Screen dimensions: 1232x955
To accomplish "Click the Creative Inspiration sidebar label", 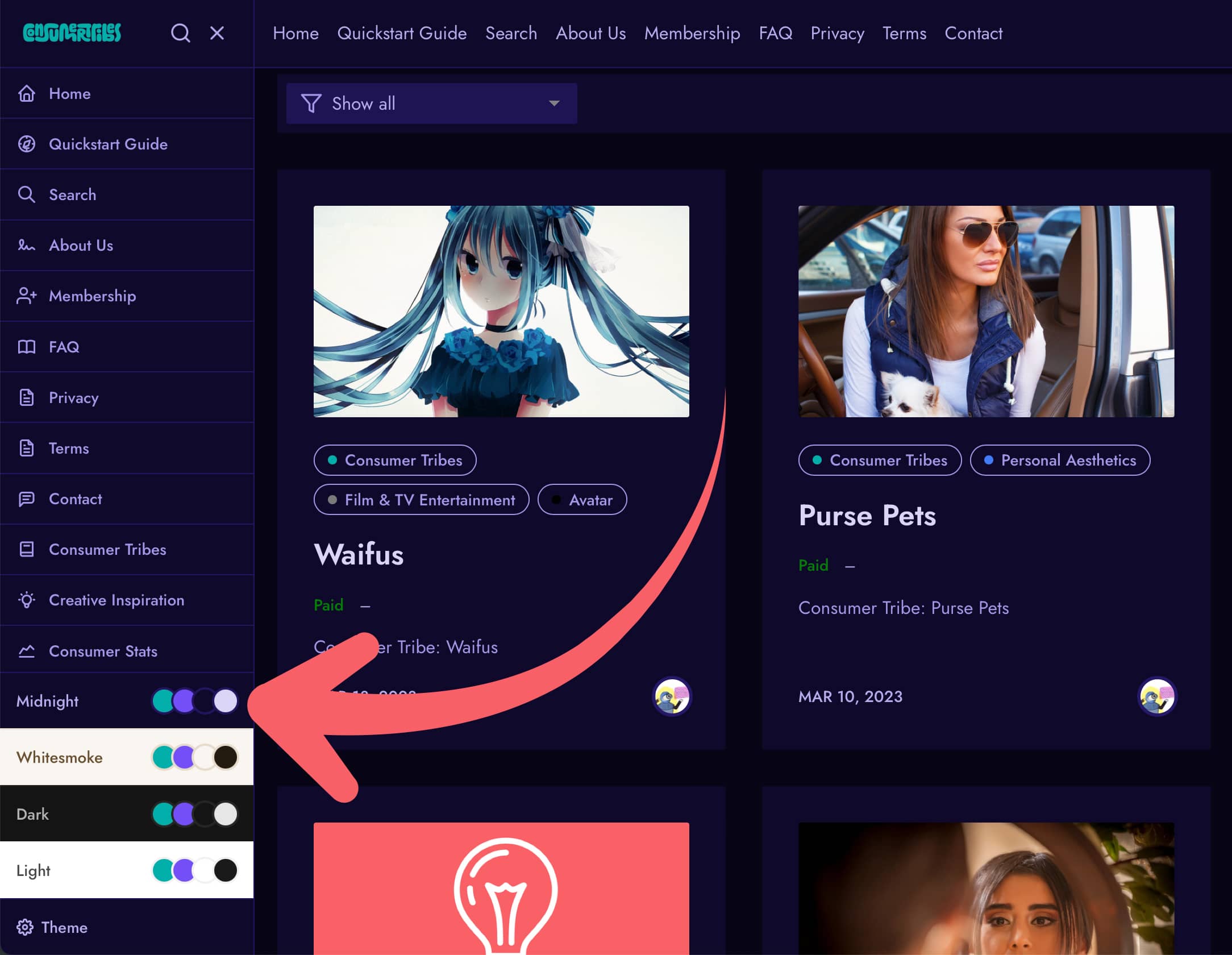I will click(116, 600).
